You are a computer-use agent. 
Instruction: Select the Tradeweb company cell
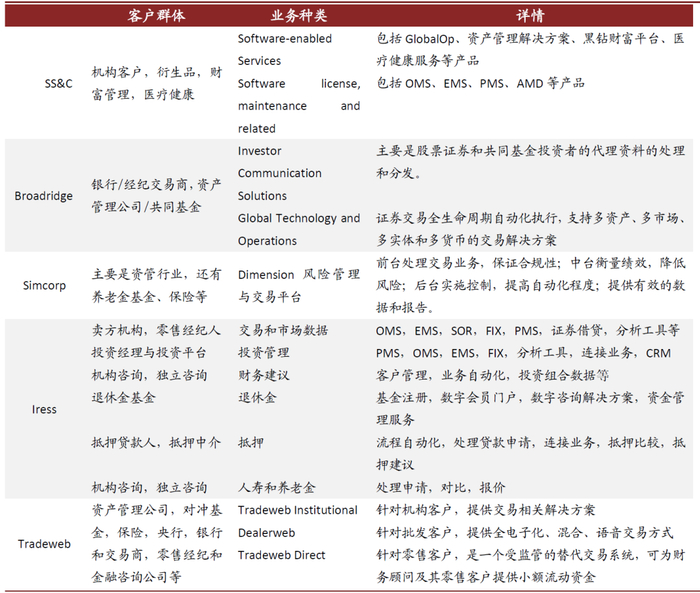pyautogui.click(x=44, y=544)
